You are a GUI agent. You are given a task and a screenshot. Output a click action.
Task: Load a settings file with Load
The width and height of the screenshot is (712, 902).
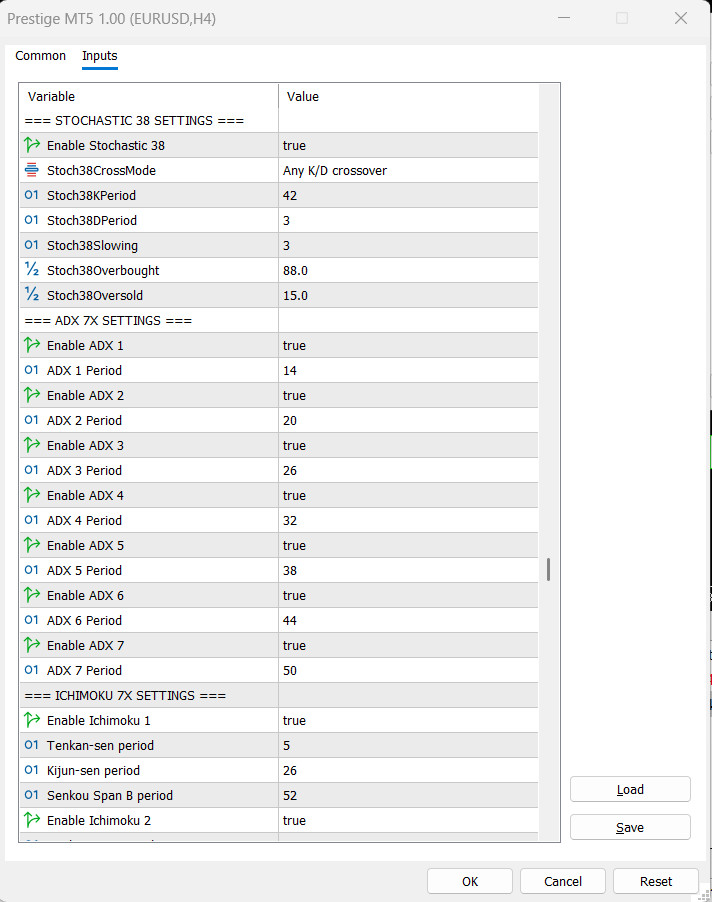[630, 789]
